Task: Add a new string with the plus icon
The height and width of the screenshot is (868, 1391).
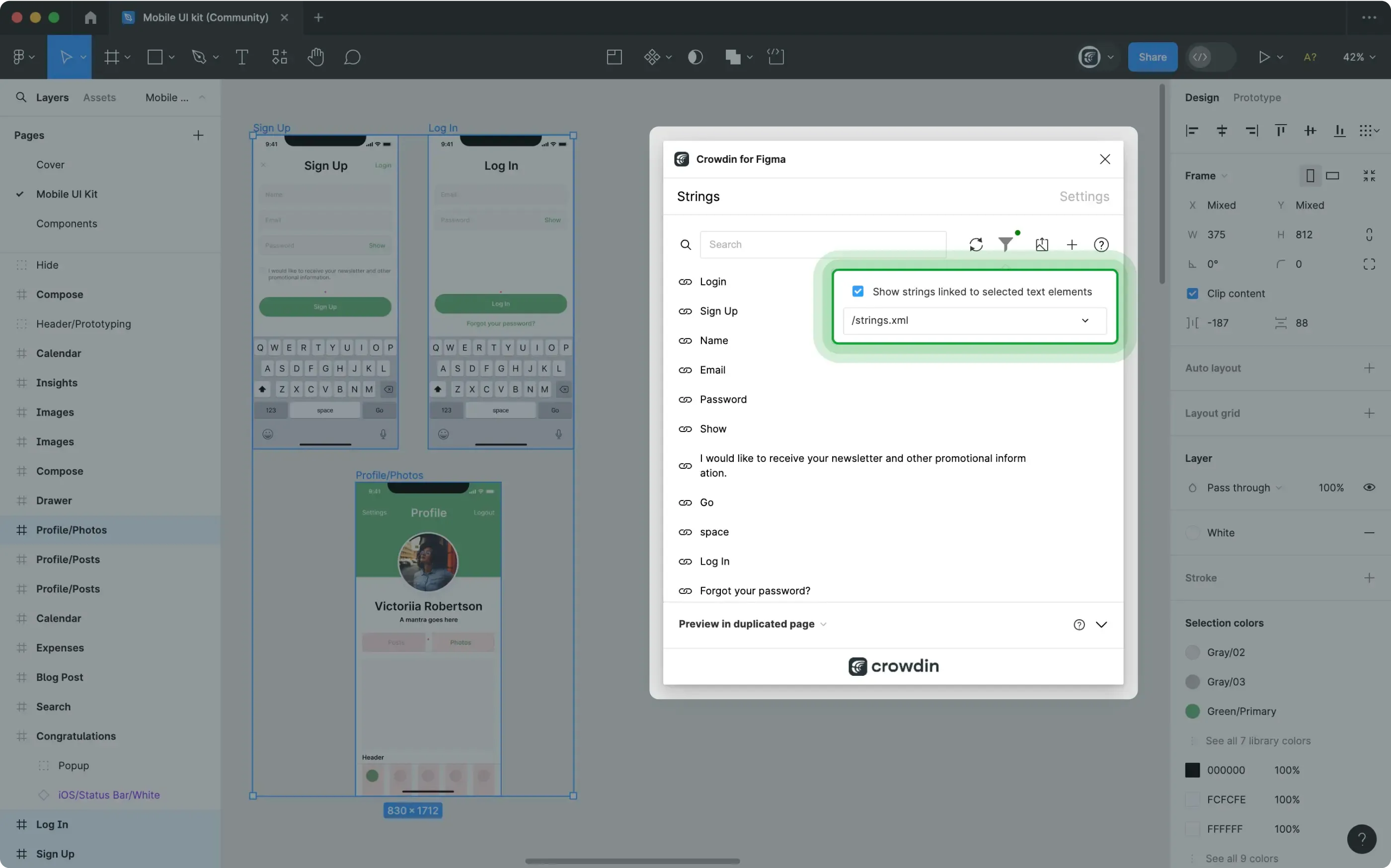Action: (1072, 244)
